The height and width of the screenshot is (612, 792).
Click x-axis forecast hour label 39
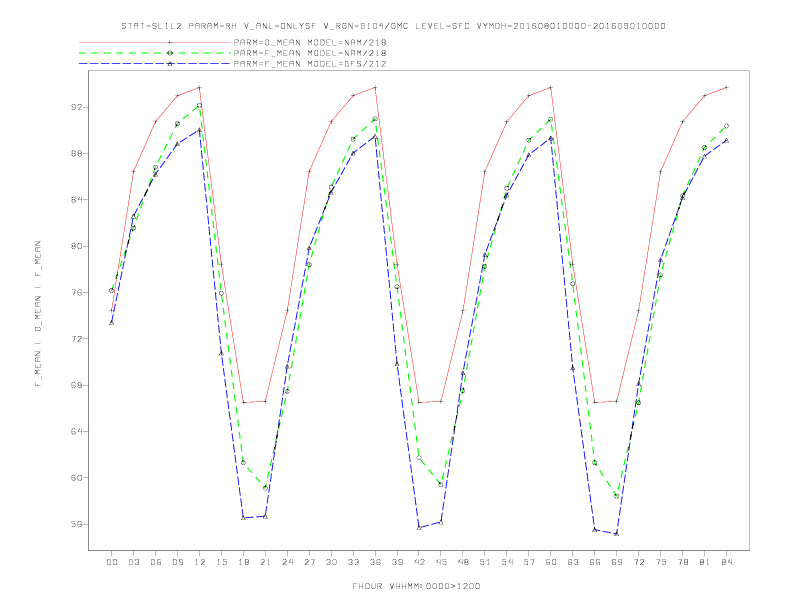click(397, 562)
